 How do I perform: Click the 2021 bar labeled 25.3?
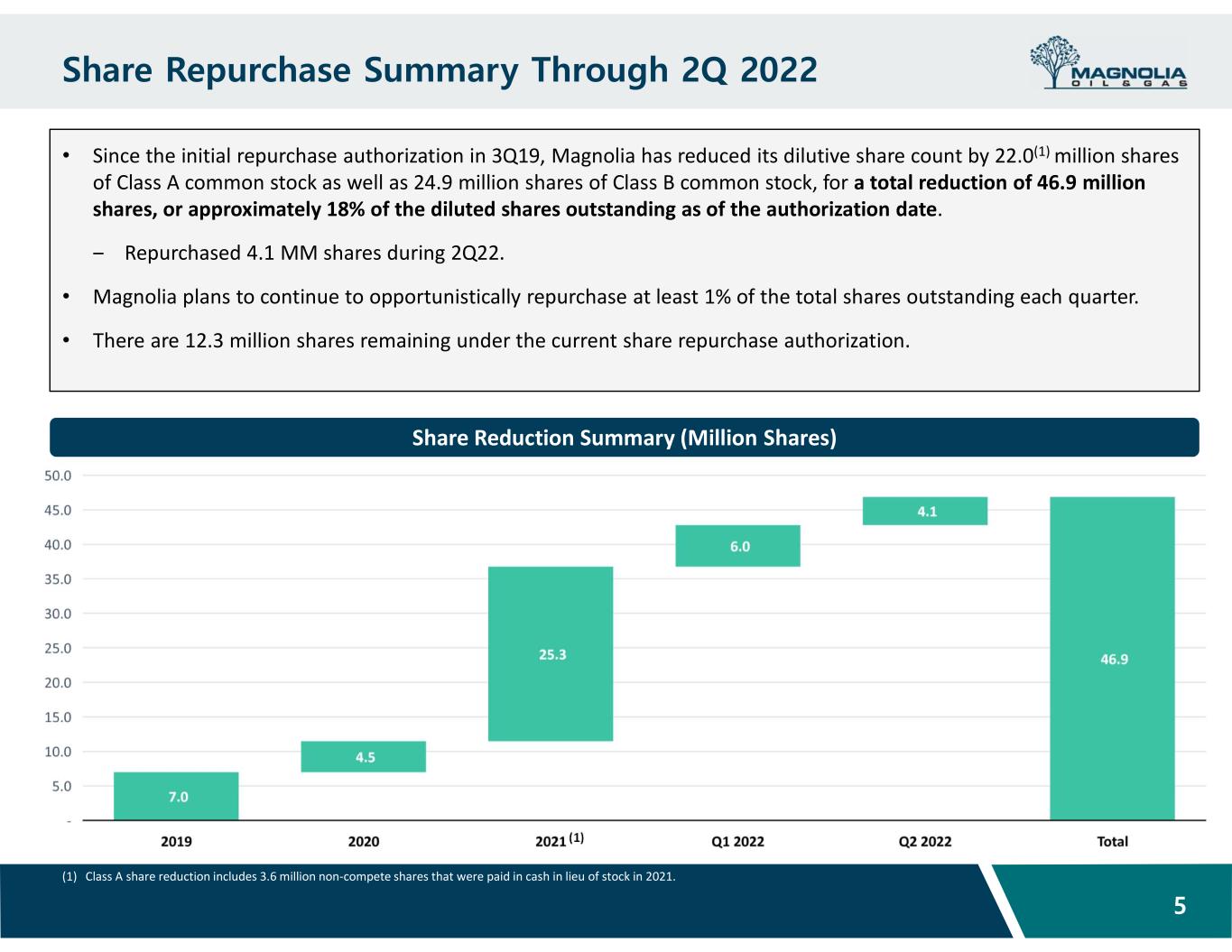click(551, 654)
